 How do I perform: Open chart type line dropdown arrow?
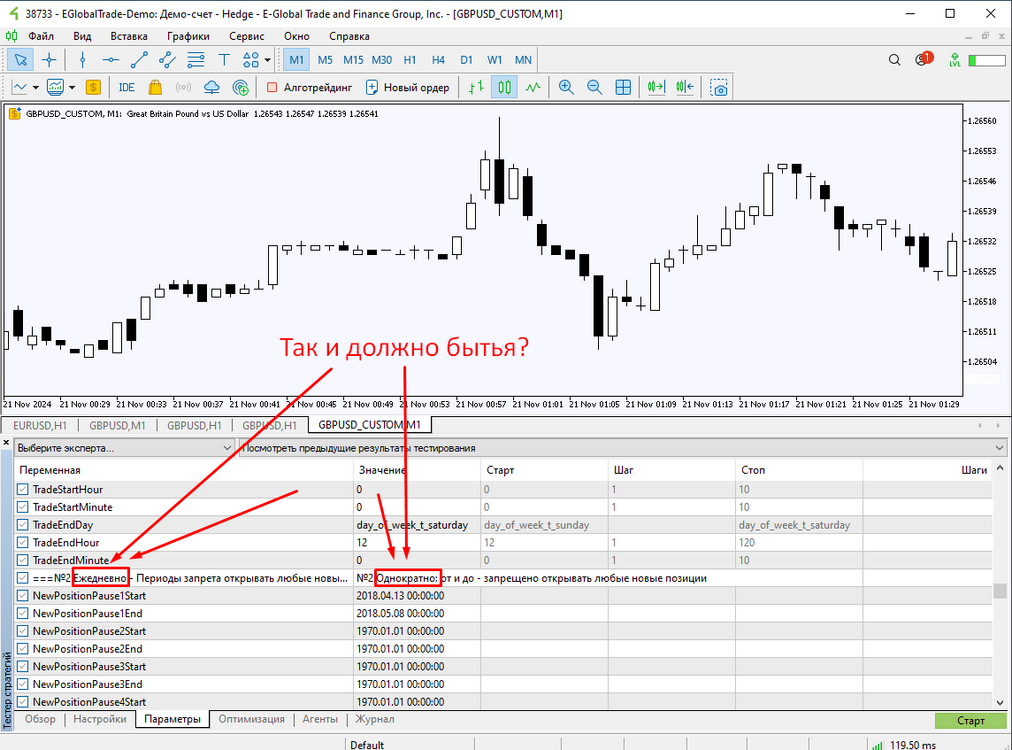point(35,87)
